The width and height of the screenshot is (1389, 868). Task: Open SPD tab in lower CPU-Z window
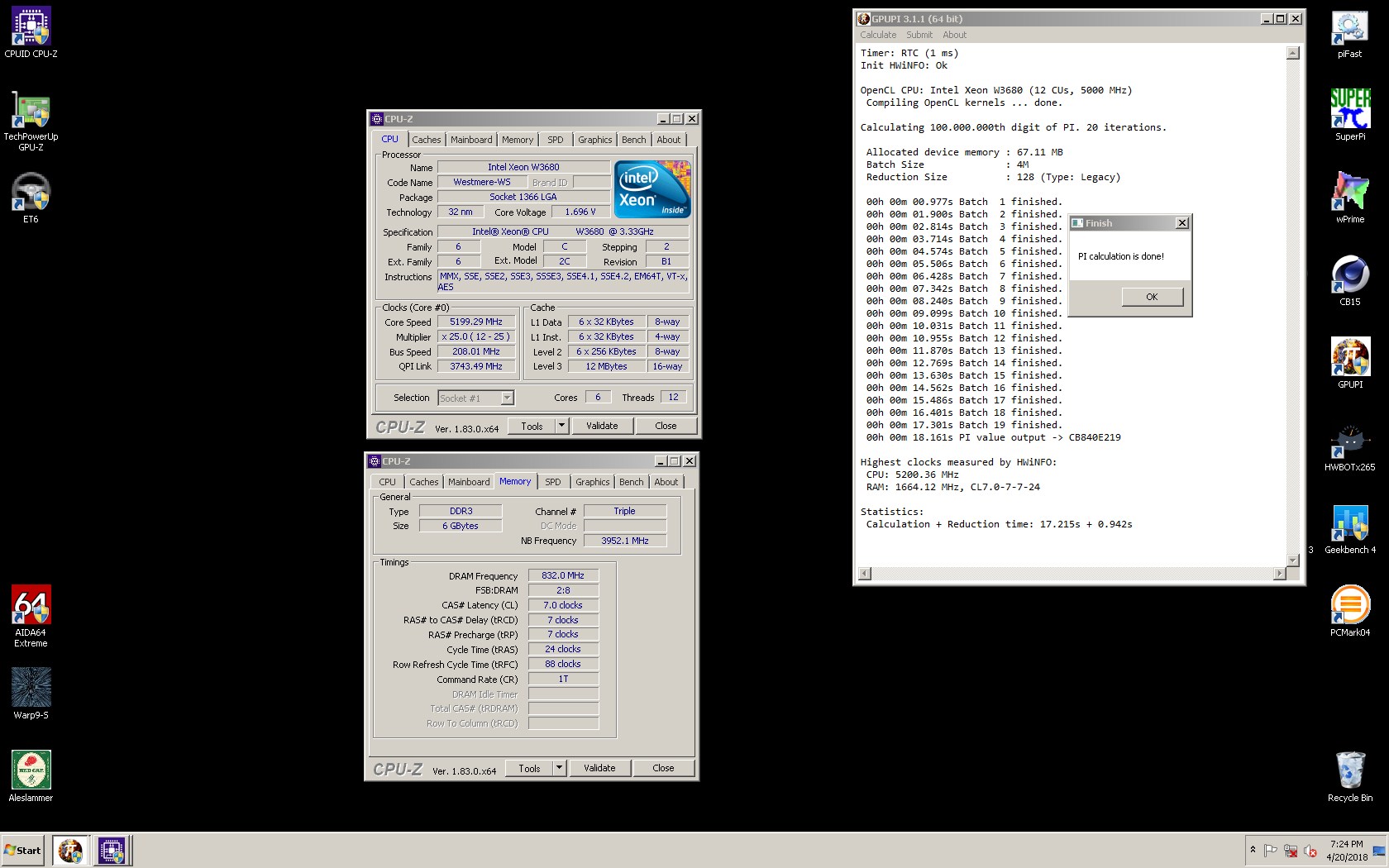click(553, 482)
